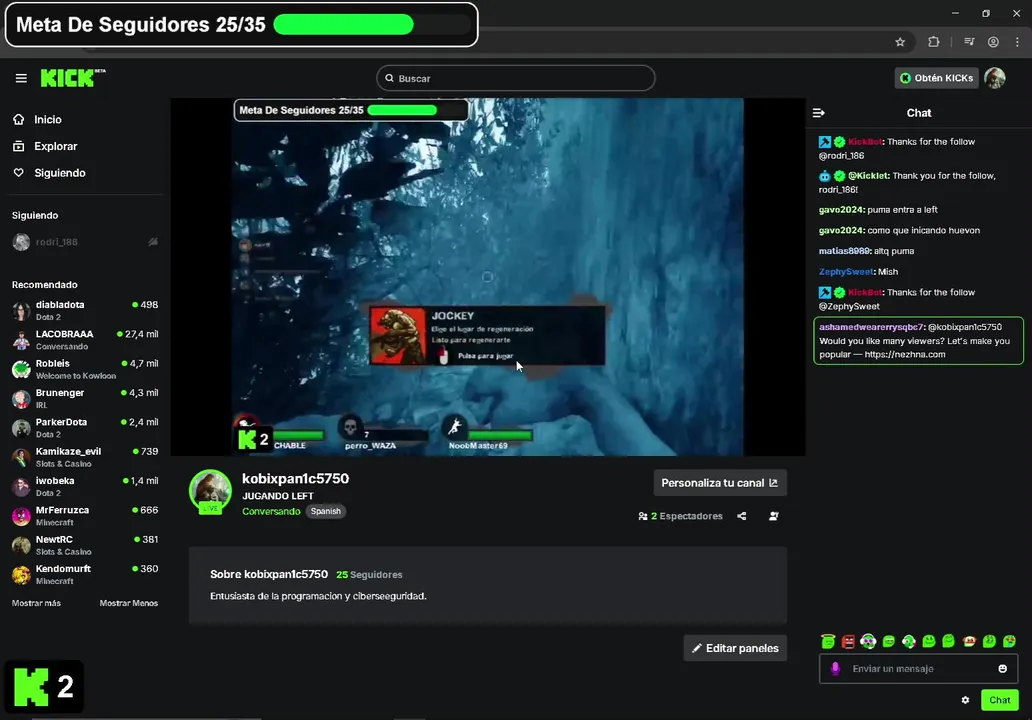Open browser extensions puzzle icon
1032x720 pixels.
933,42
